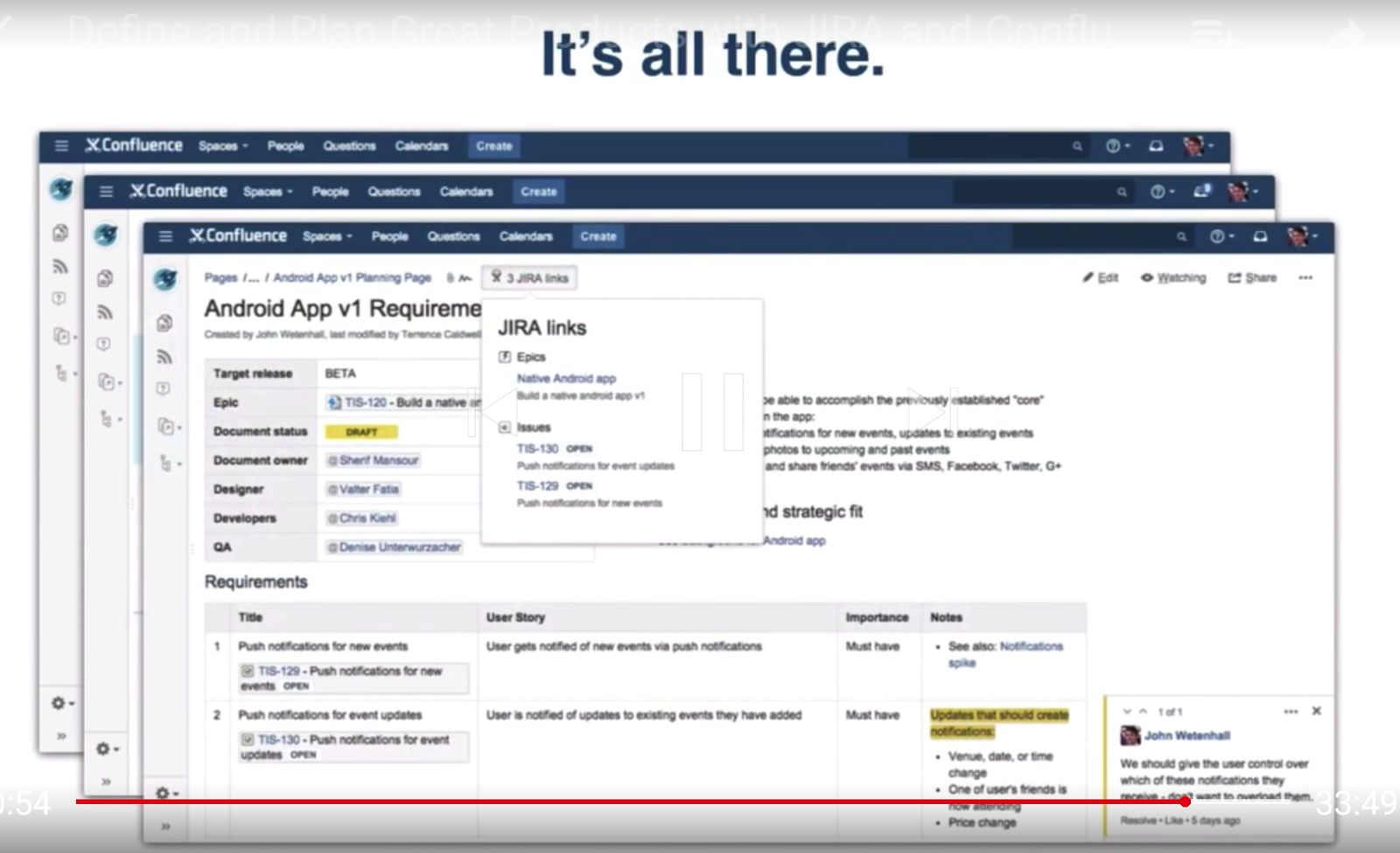Expand the Spaces dropdown in the middle window
This screenshot has width=1400, height=853.
click(x=268, y=192)
